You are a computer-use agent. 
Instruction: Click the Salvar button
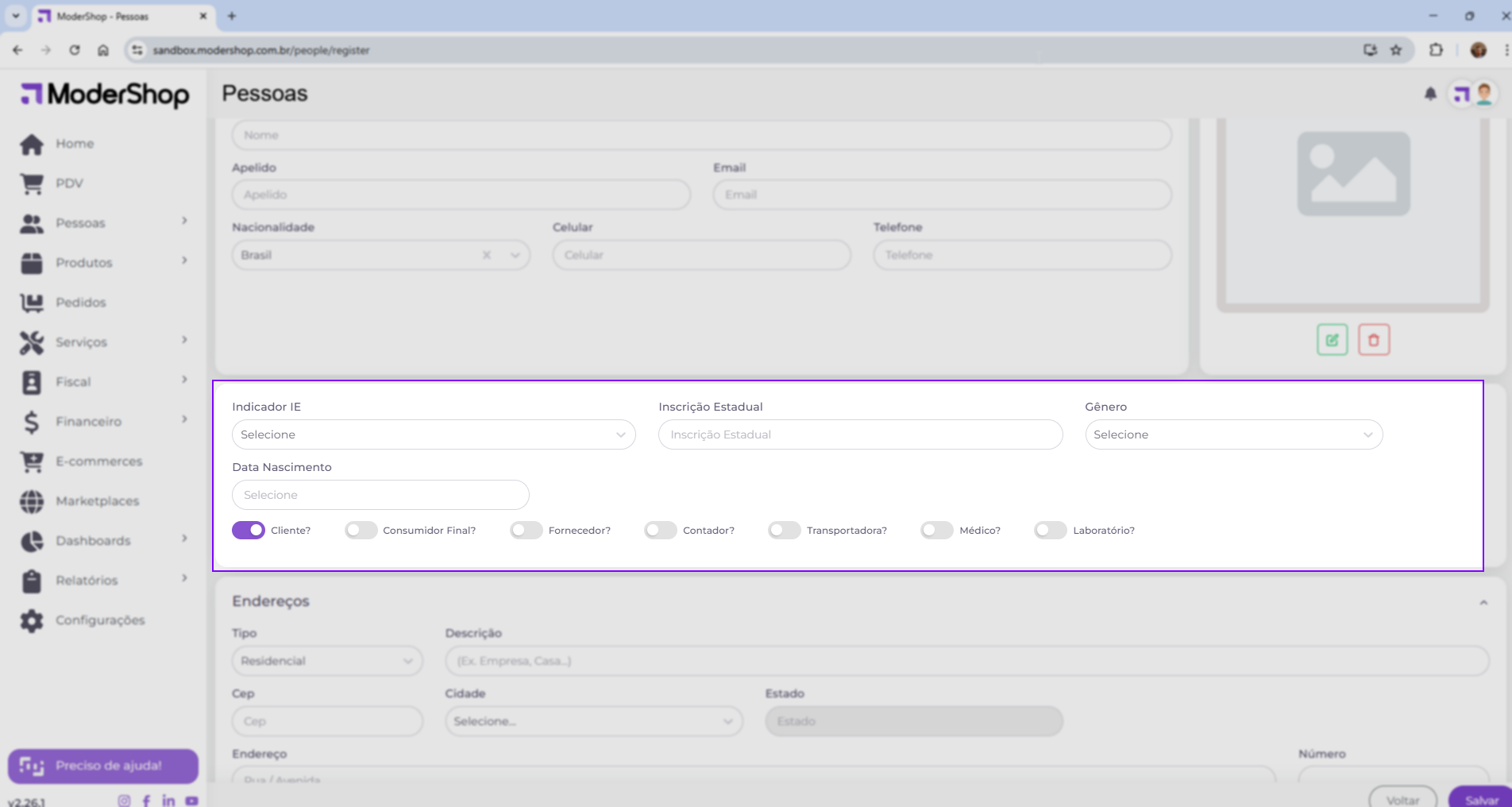(x=1480, y=799)
